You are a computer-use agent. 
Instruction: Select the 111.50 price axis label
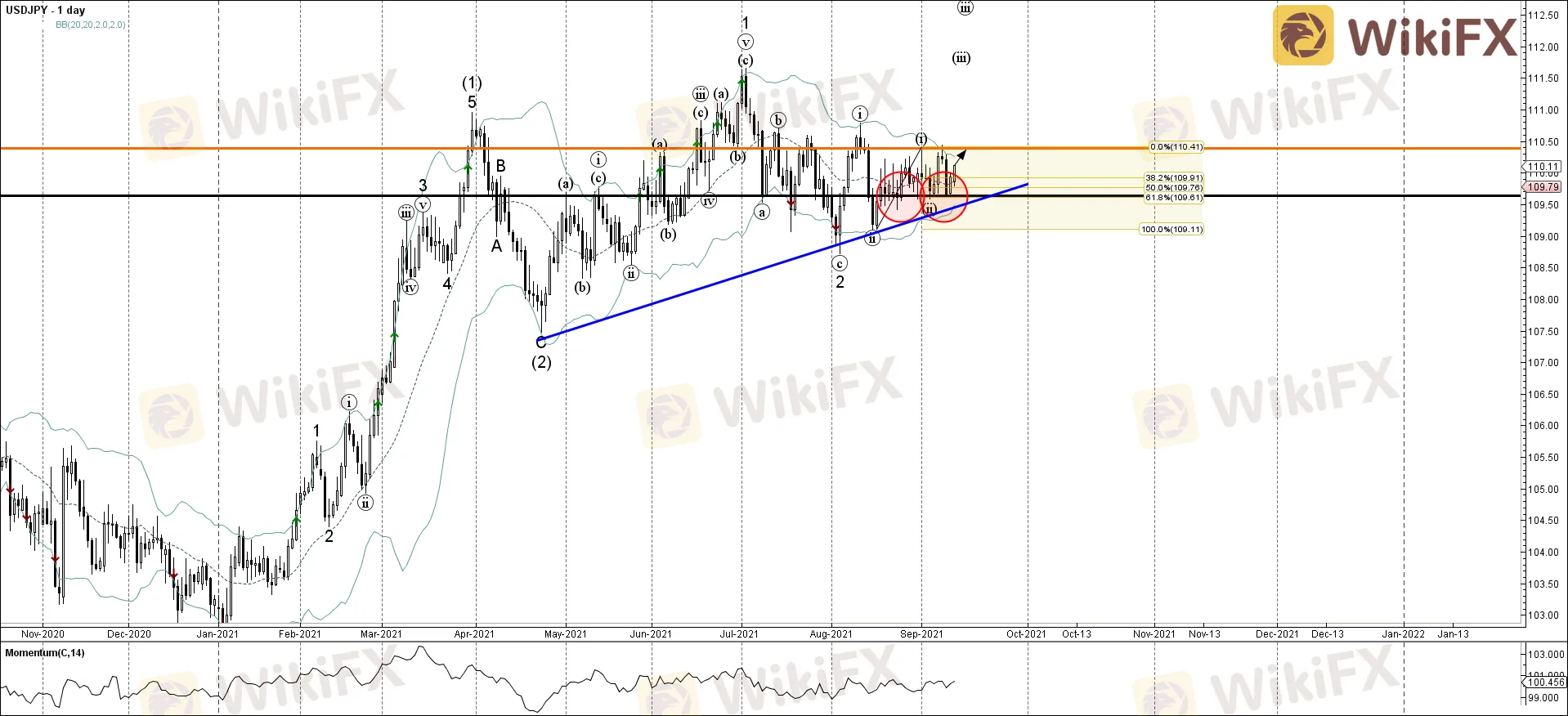1543,78
